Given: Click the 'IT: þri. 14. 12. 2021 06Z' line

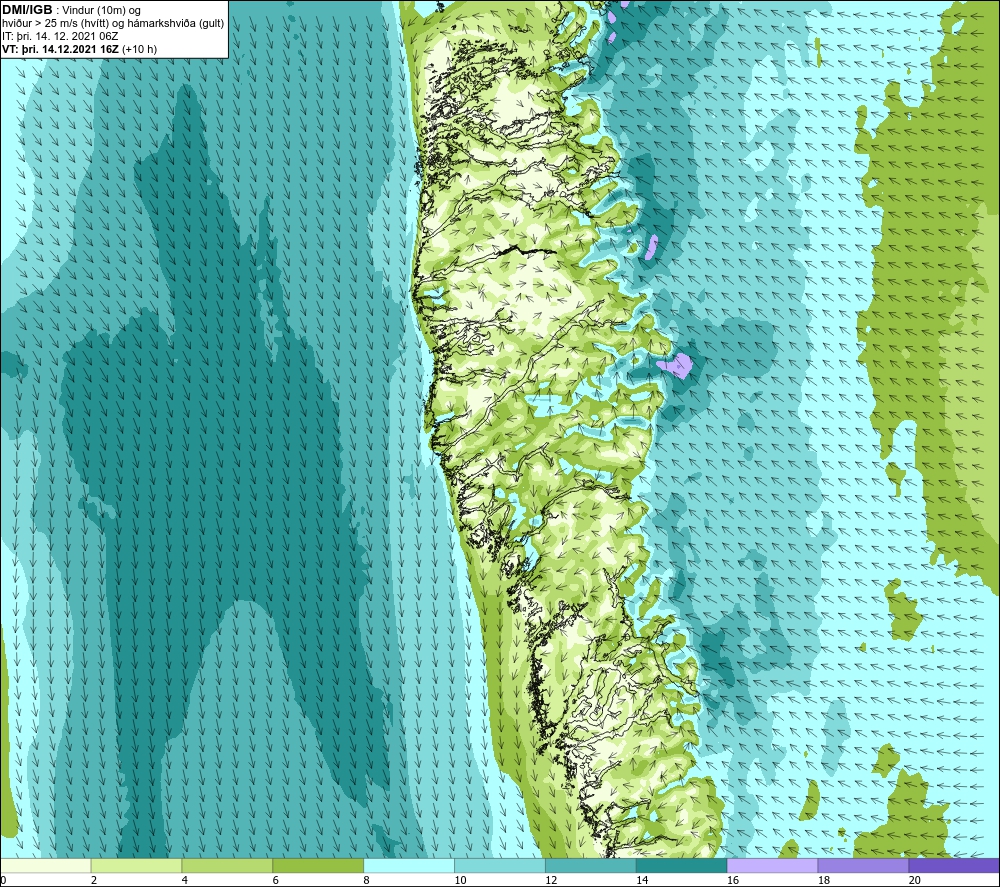Looking at the screenshot, I should tap(60, 36).
